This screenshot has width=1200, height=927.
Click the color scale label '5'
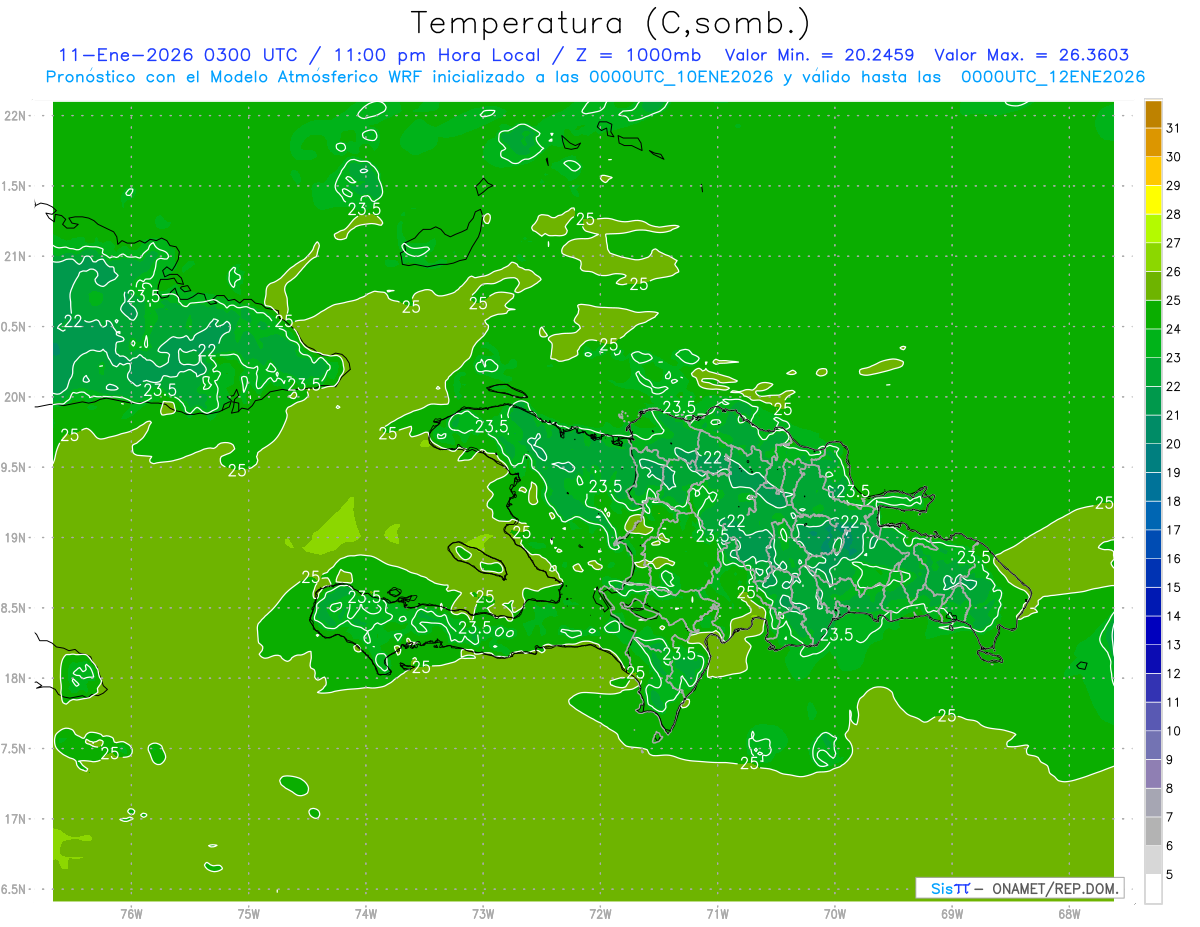point(1170,875)
